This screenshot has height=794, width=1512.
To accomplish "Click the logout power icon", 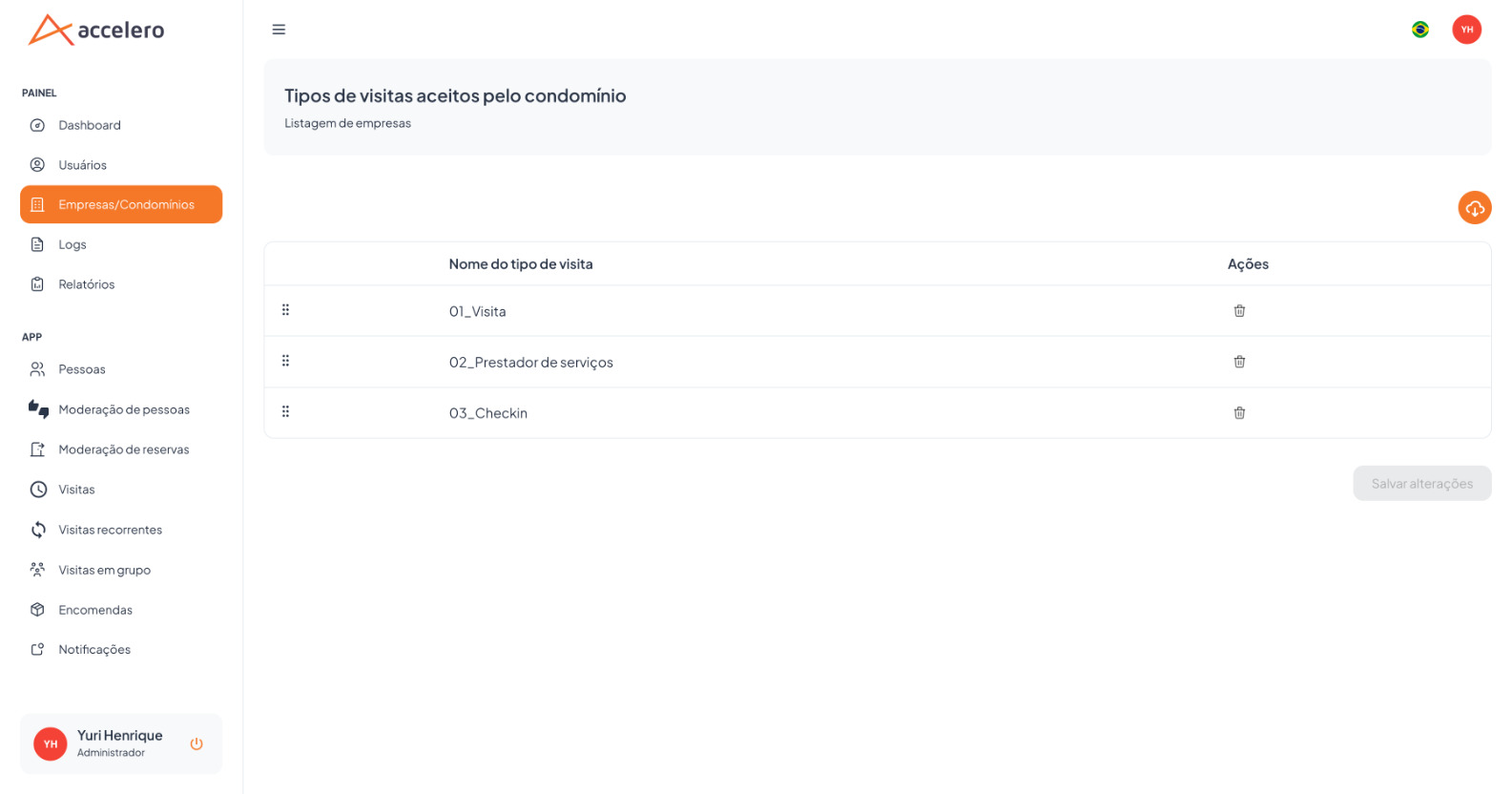I will point(197,743).
